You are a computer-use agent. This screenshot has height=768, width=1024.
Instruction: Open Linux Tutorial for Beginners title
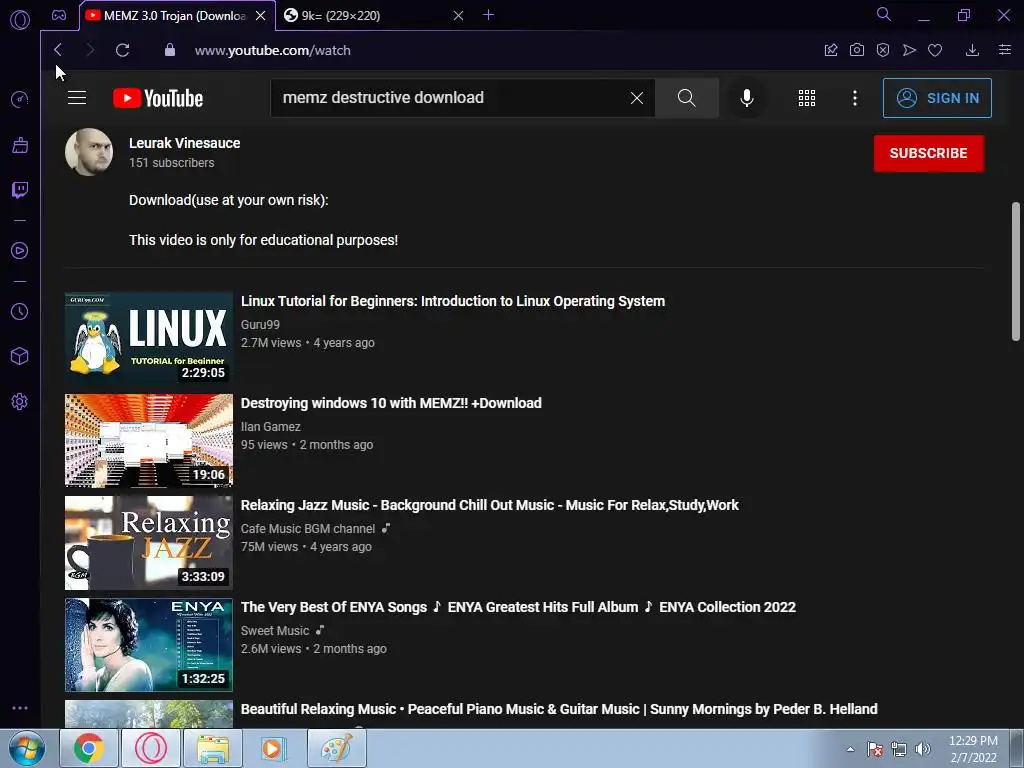click(453, 301)
